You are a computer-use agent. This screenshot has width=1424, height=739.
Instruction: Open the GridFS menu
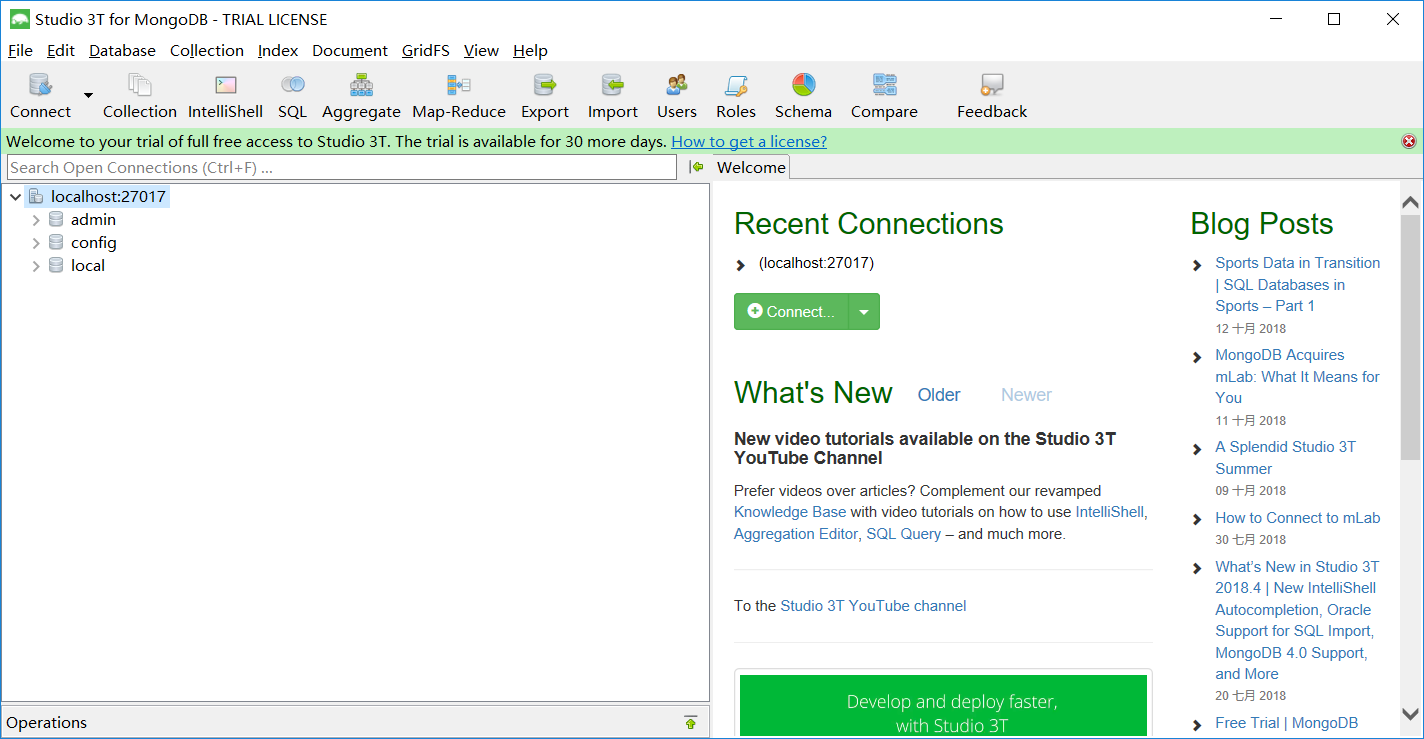[426, 50]
